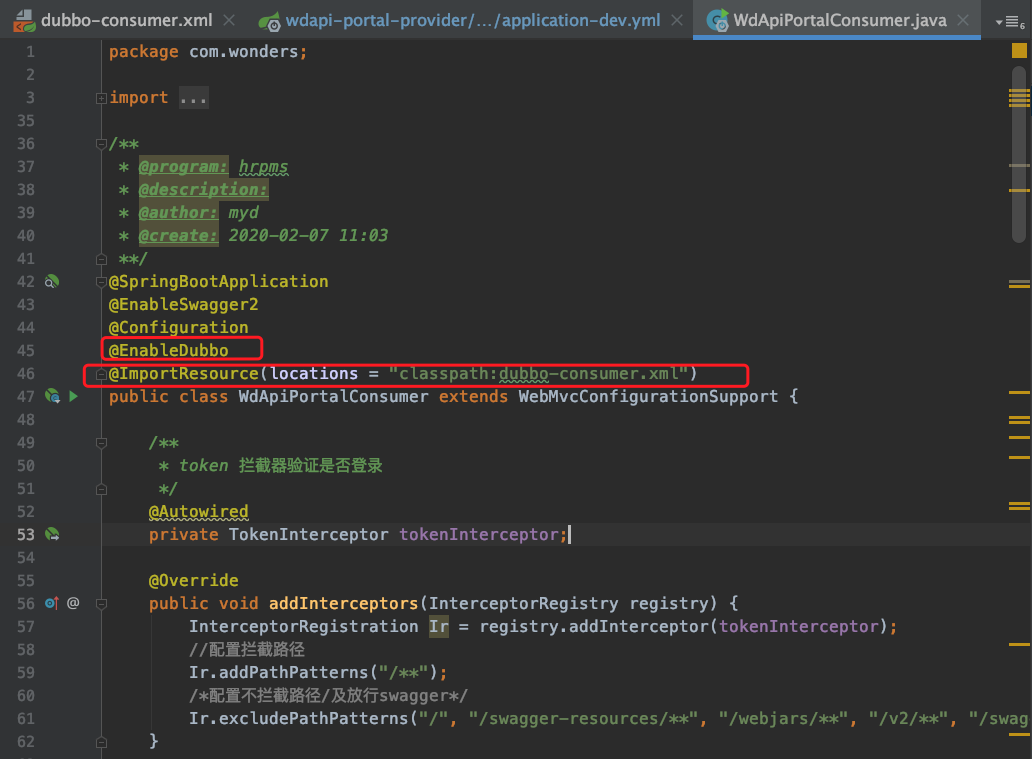Close the WdApiPortalConsumer.java tab
The image size is (1032, 759).
pyautogui.click(x=963, y=20)
